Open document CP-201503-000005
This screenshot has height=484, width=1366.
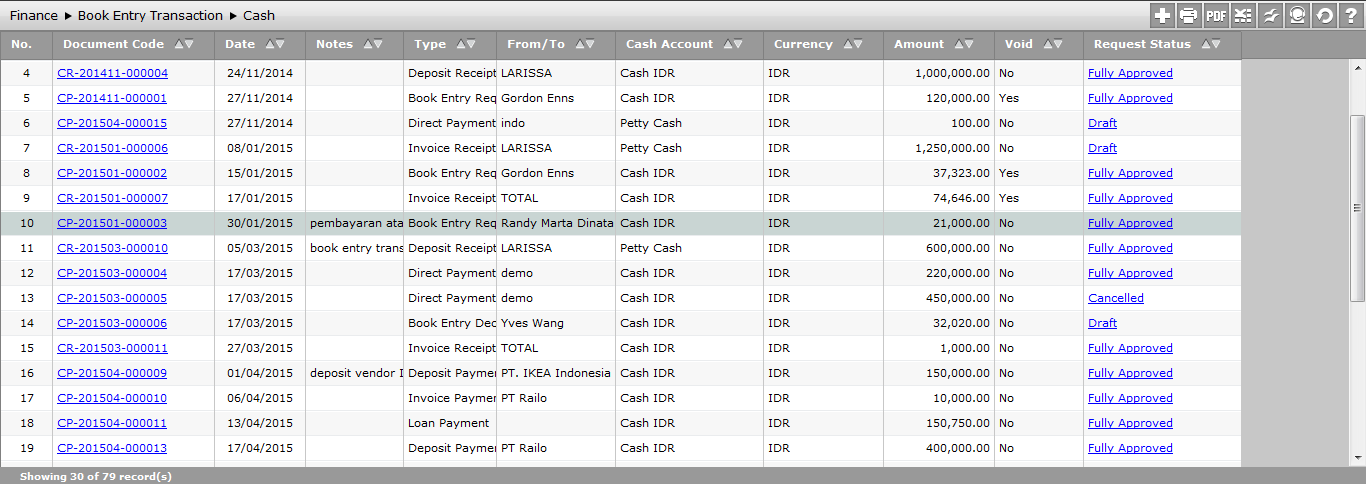(x=112, y=298)
